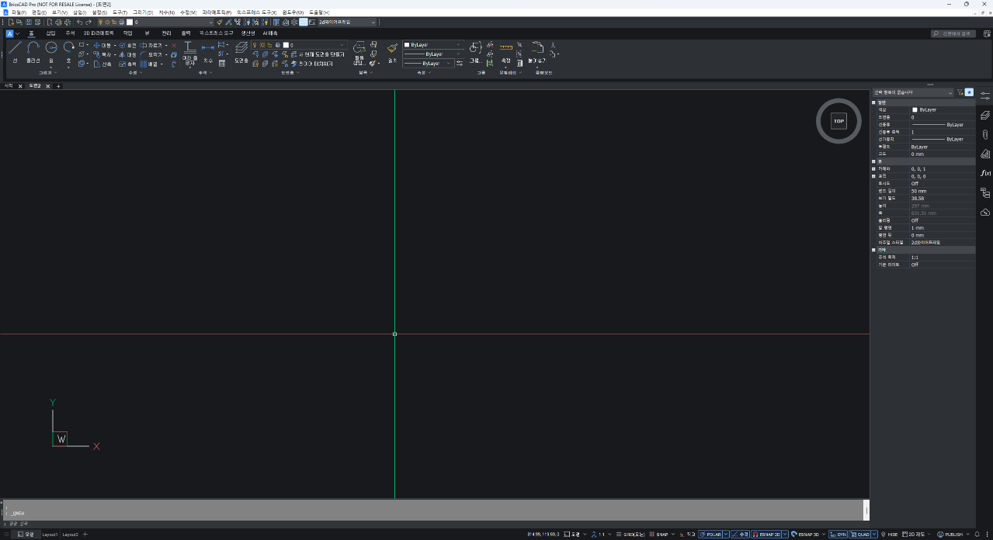Select the Line drawing tool
993x540 pixels.
pos(15,50)
